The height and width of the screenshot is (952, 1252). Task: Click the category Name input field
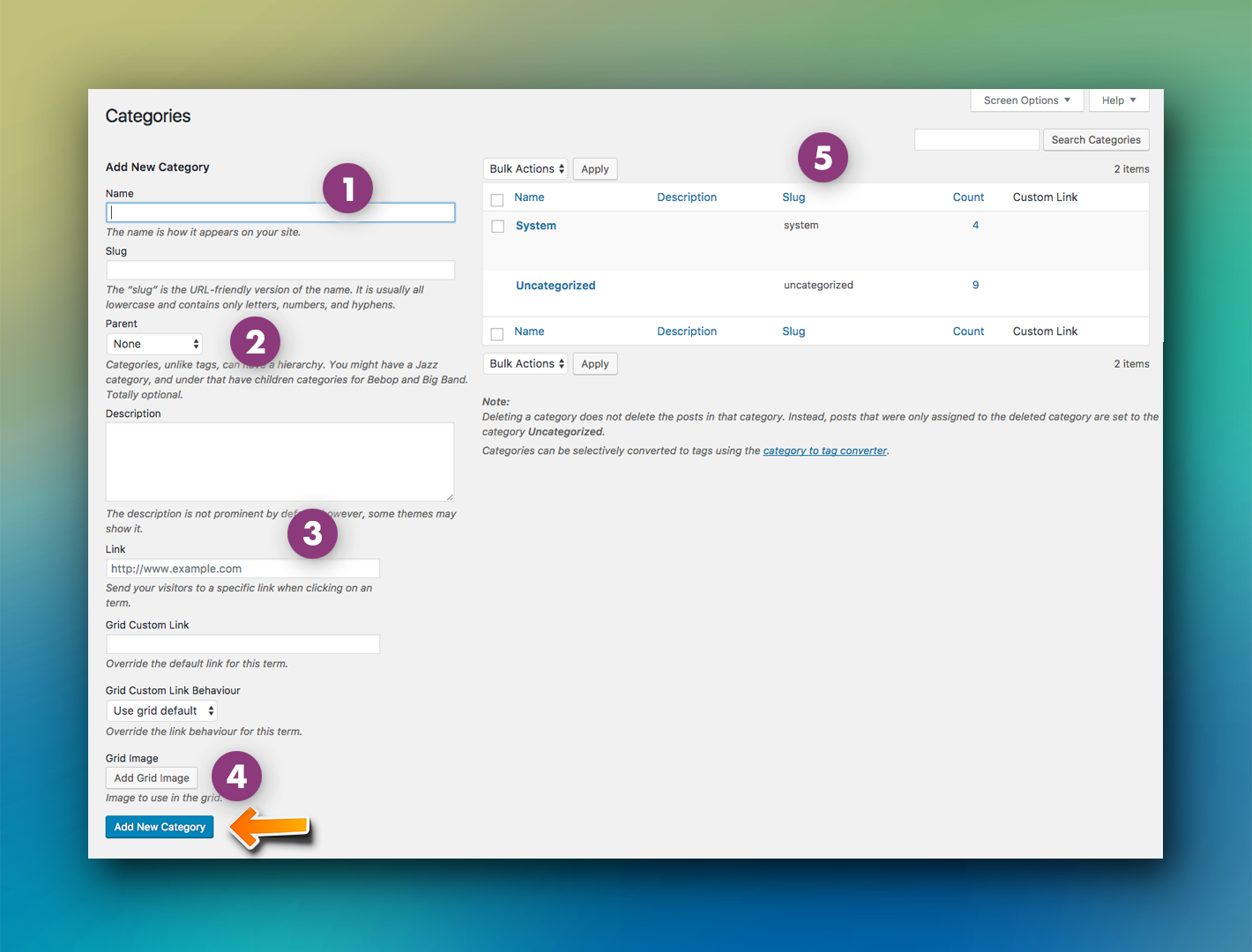pos(280,212)
